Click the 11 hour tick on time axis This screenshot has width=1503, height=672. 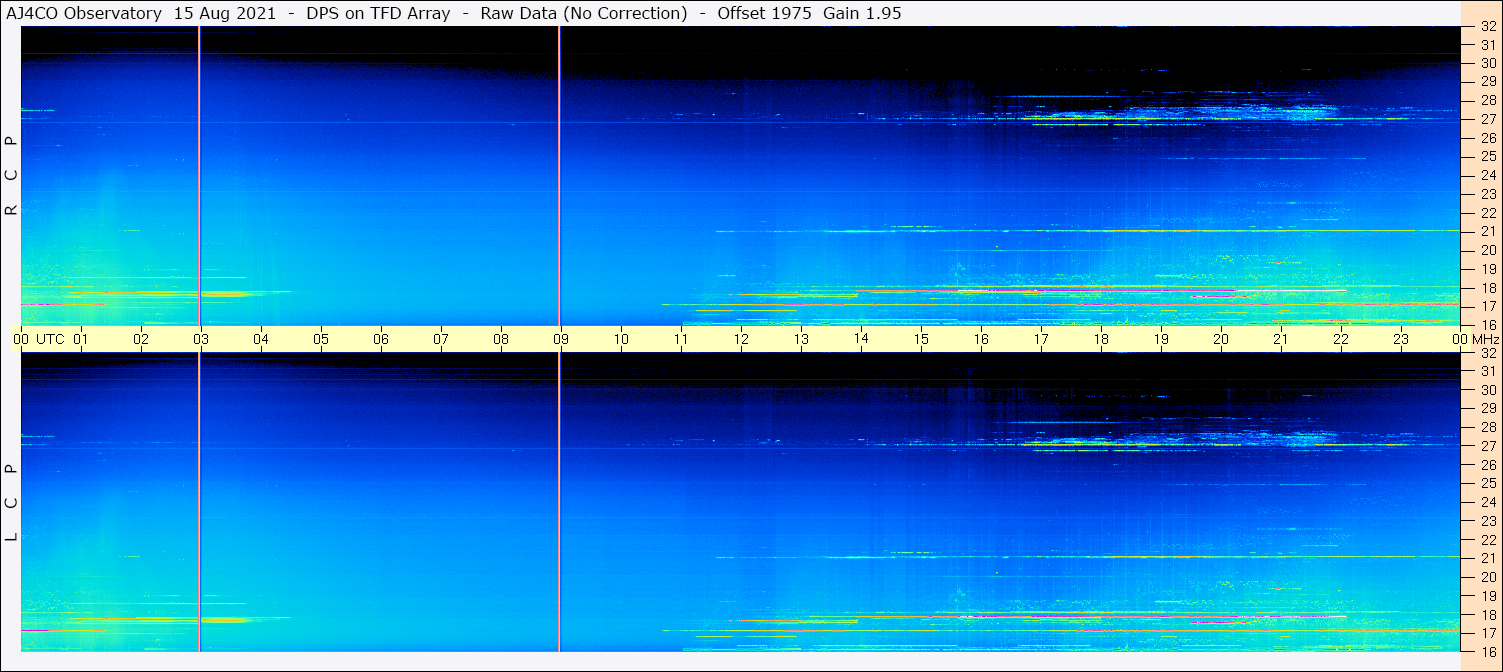tap(681, 339)
